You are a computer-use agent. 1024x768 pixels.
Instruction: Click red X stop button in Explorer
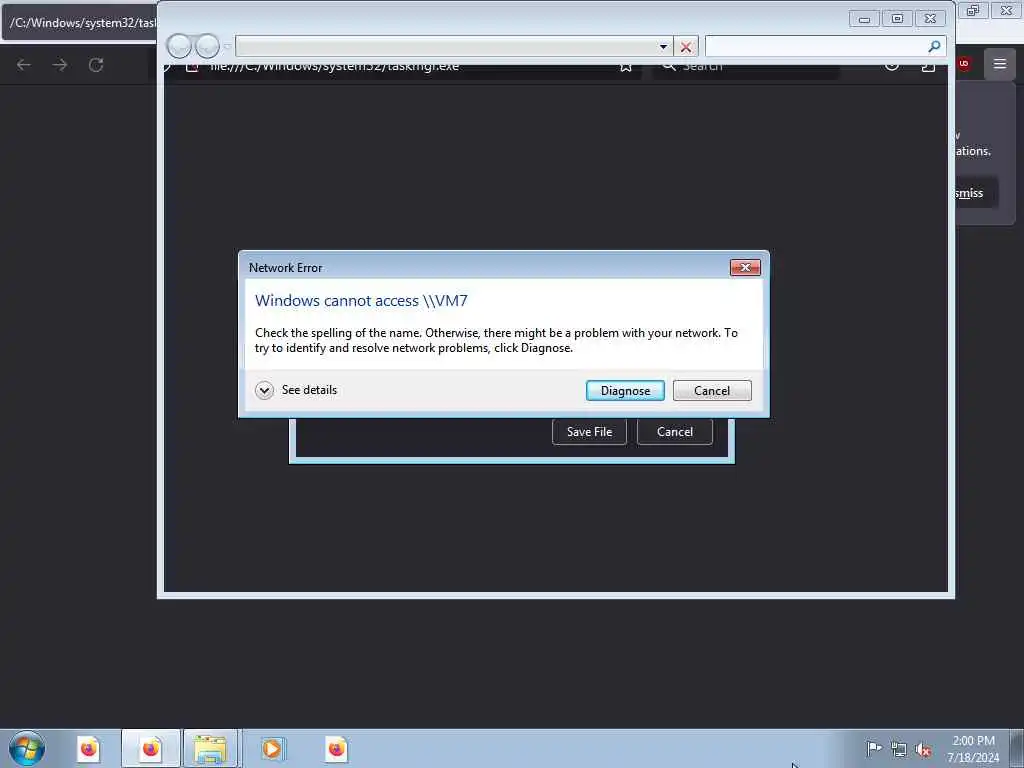pyautogui.click(x=686, y=47)
